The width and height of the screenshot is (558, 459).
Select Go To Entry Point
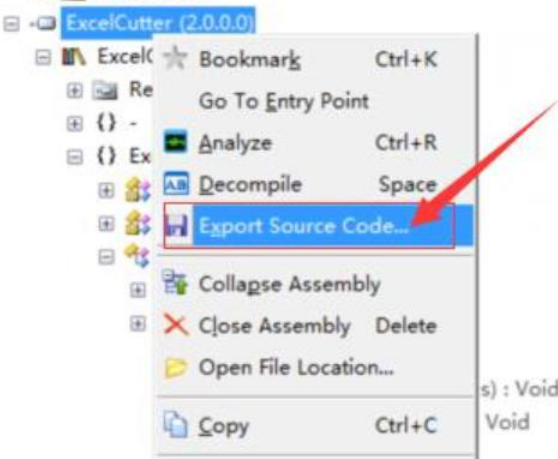(x=284, y=101)
